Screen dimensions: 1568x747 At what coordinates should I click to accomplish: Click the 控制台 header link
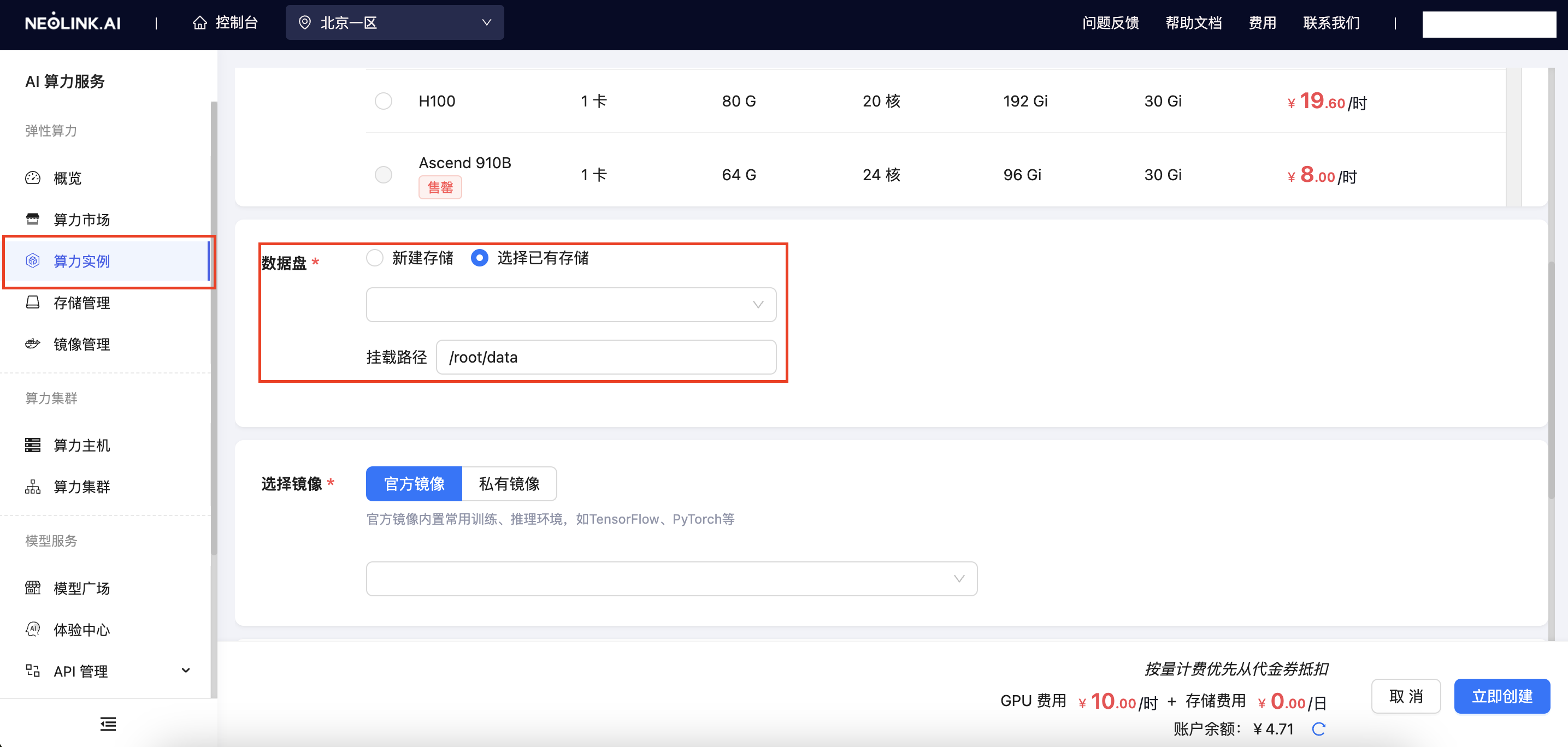(237, 22)
